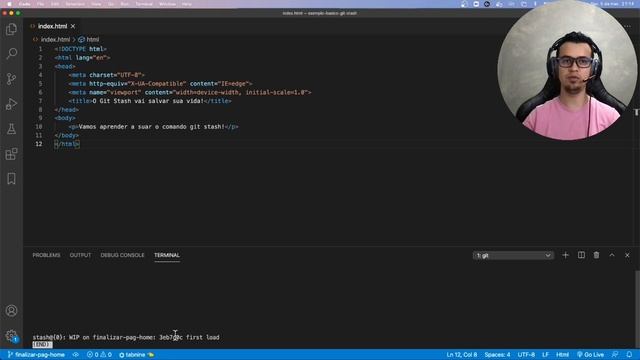The height and width of the screenshot is (360, 640).
Task: Open the Explorer view in activity bar
Action: [11, 29]
